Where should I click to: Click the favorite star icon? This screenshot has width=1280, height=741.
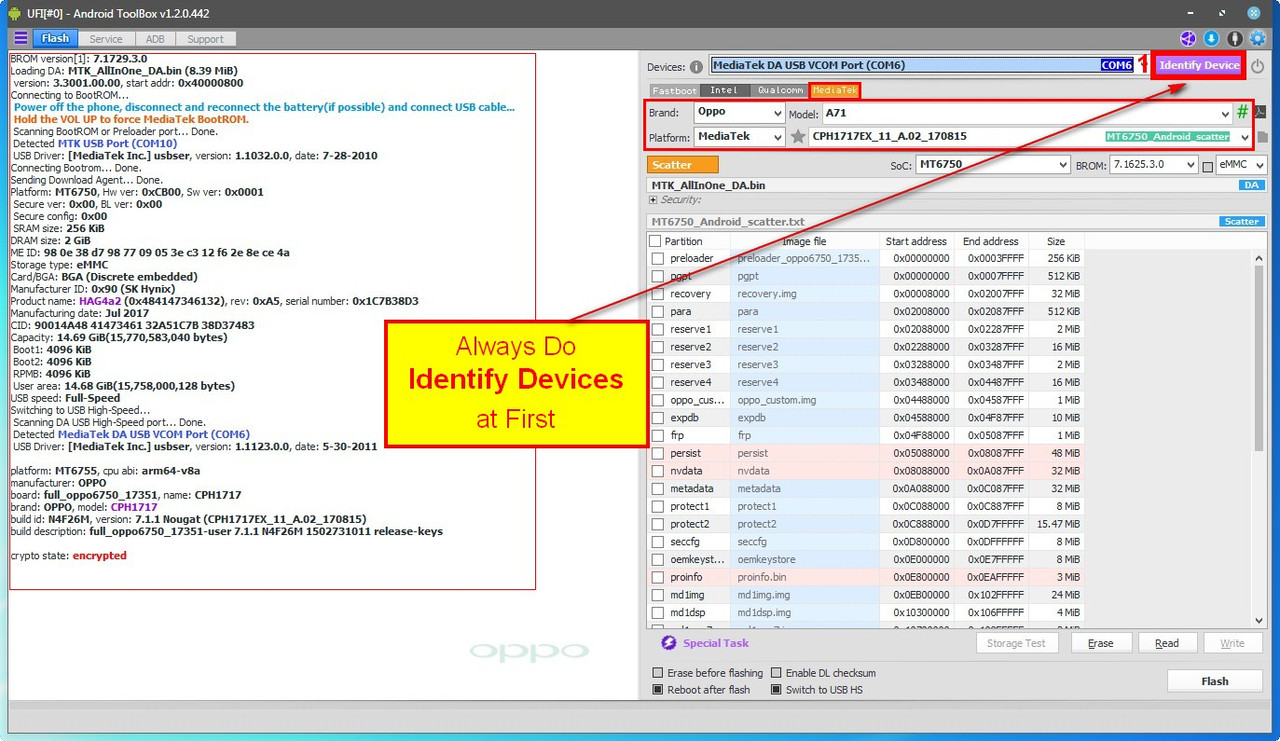(x=797, y=137)
